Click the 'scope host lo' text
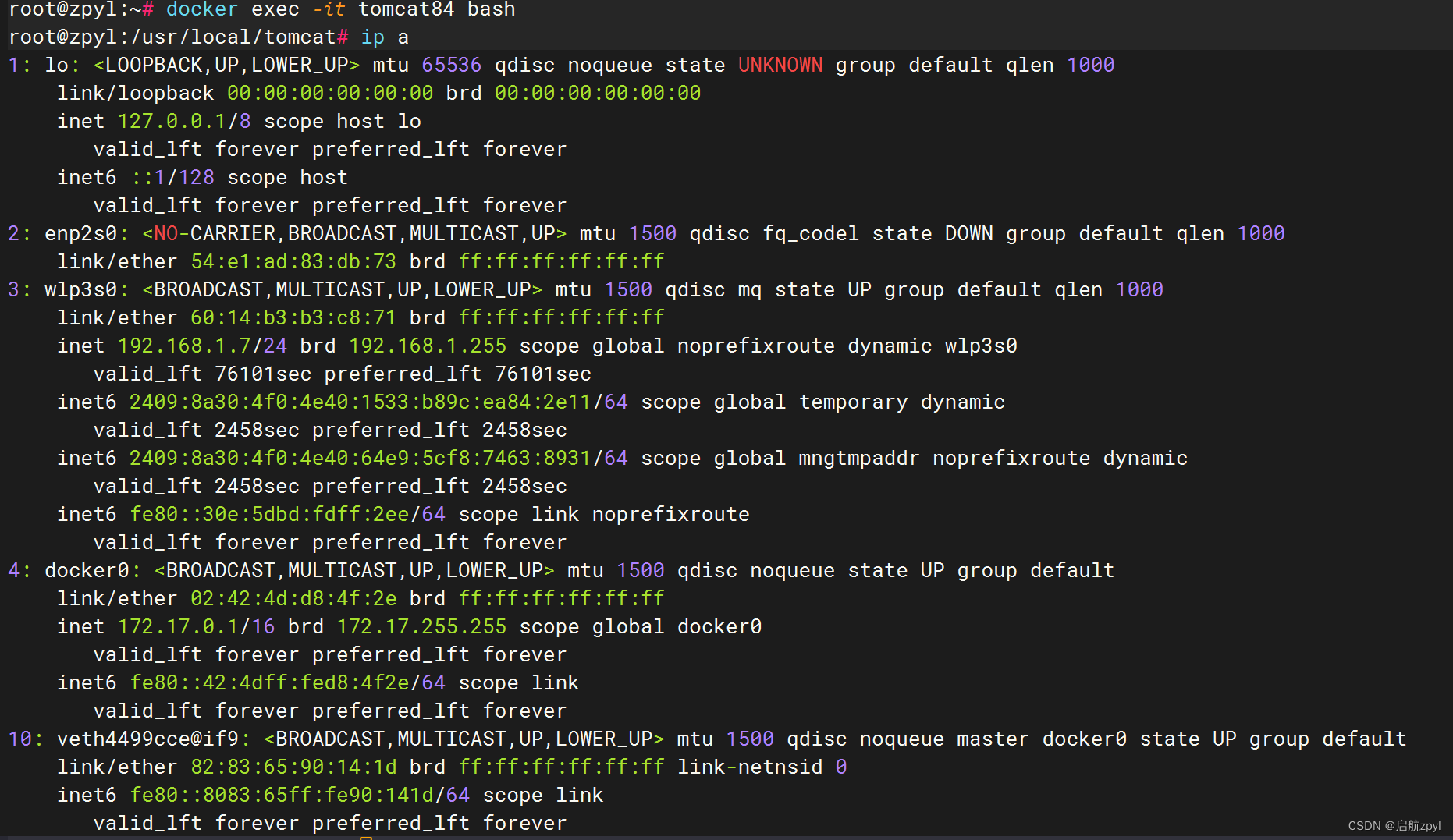The height and width of the screenshot is (840, 1453). (343, 121)
